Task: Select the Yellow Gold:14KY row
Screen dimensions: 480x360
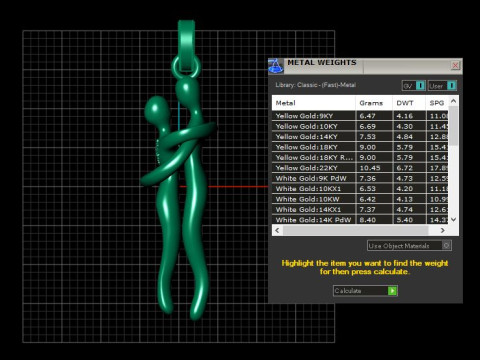Action: (x=360, y=137)
